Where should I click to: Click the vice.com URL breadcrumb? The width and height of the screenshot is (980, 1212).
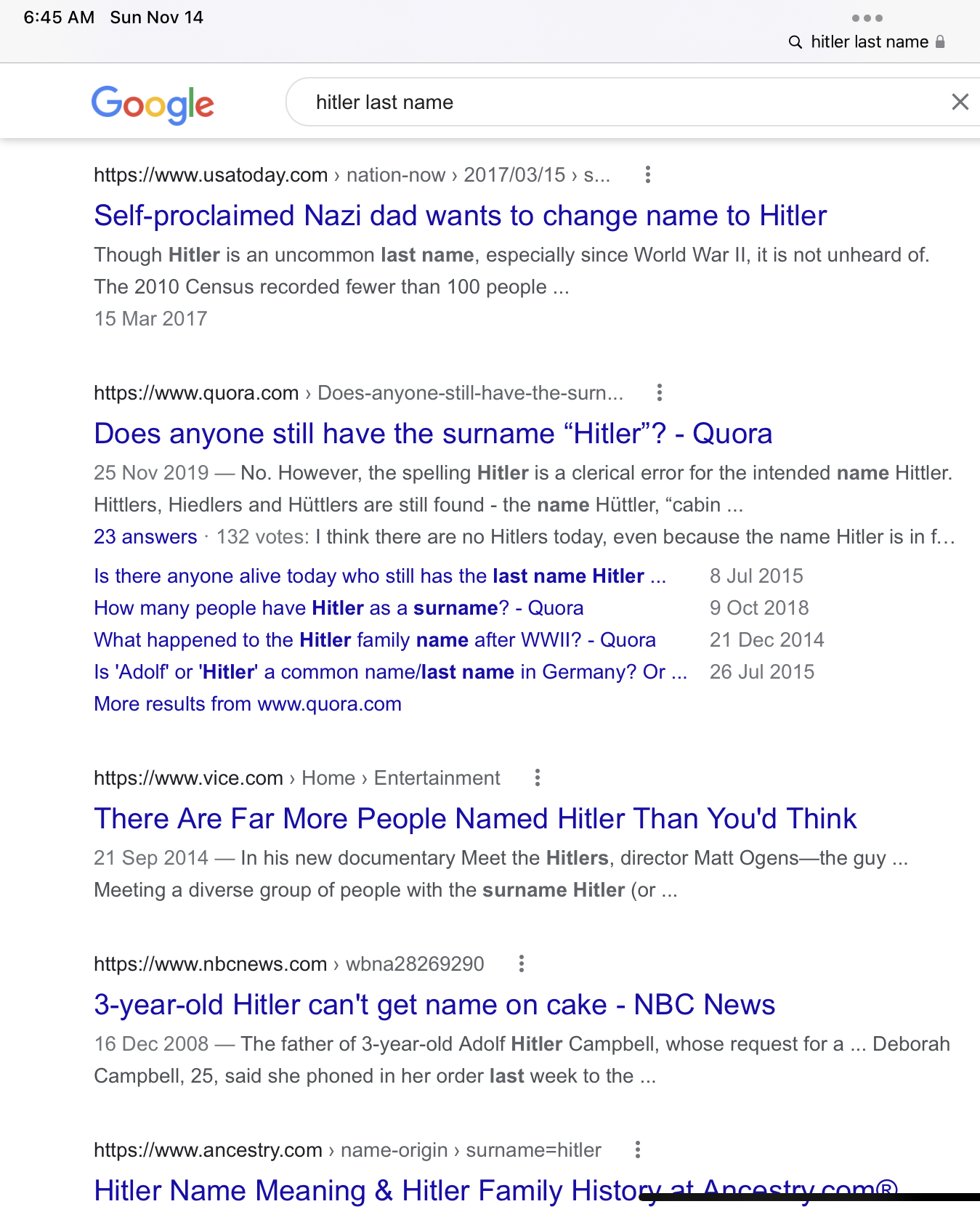[297, 778]
